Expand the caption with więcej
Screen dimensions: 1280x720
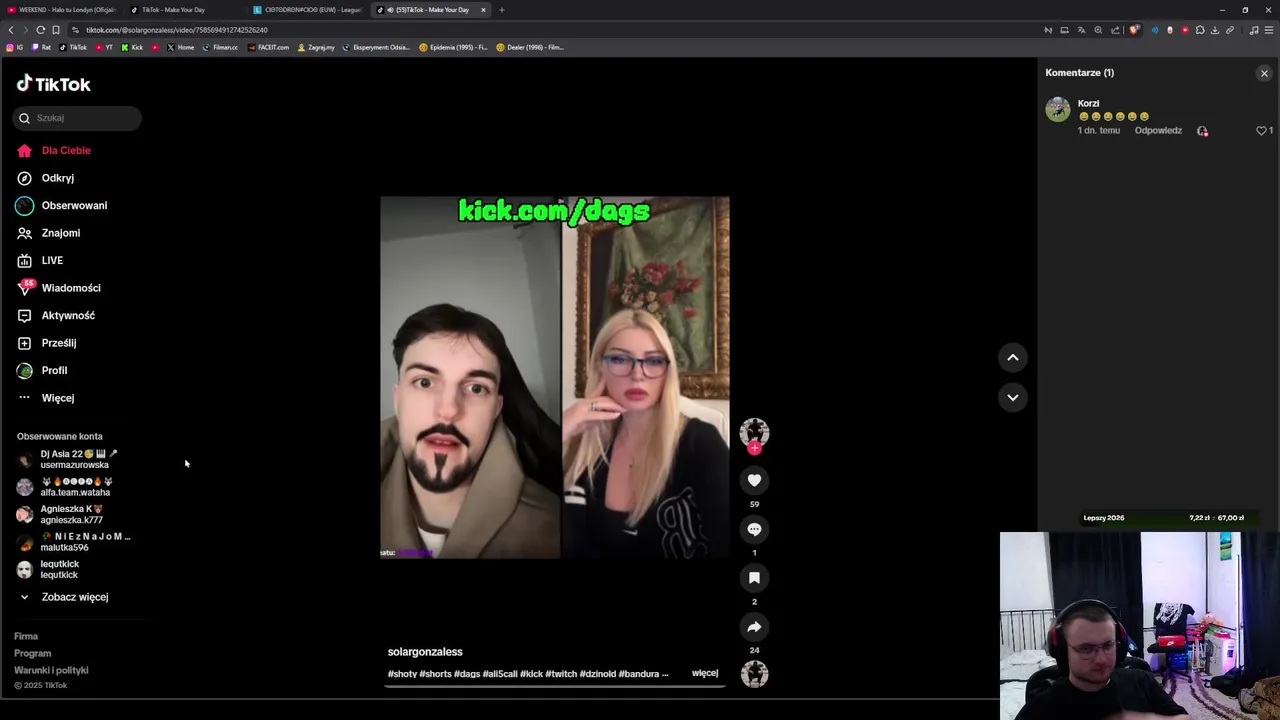click(x=705, y=673)
